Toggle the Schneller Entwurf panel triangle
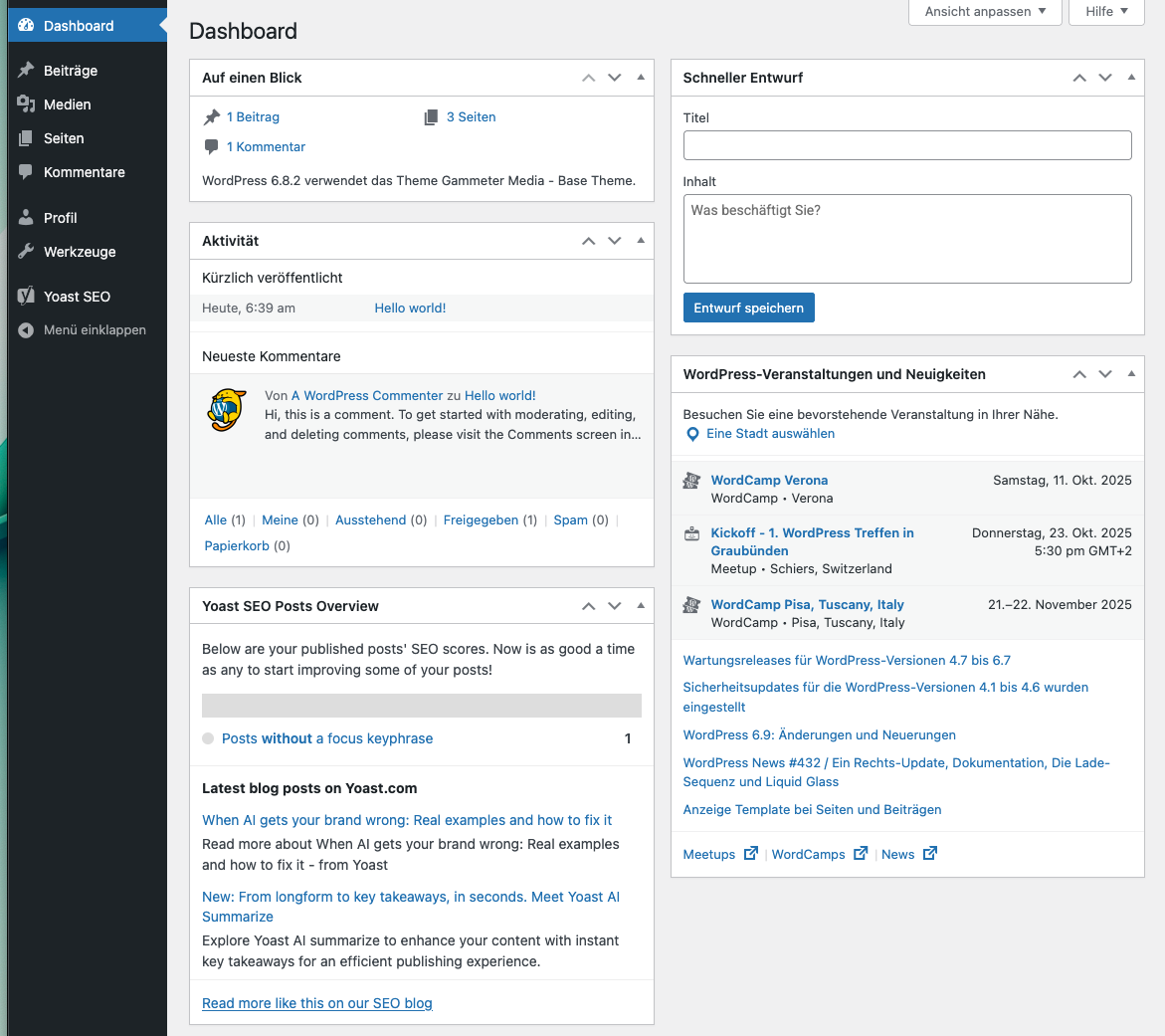The width and height of the screenshot is (1165, 1036). (x=1131, y=78)
